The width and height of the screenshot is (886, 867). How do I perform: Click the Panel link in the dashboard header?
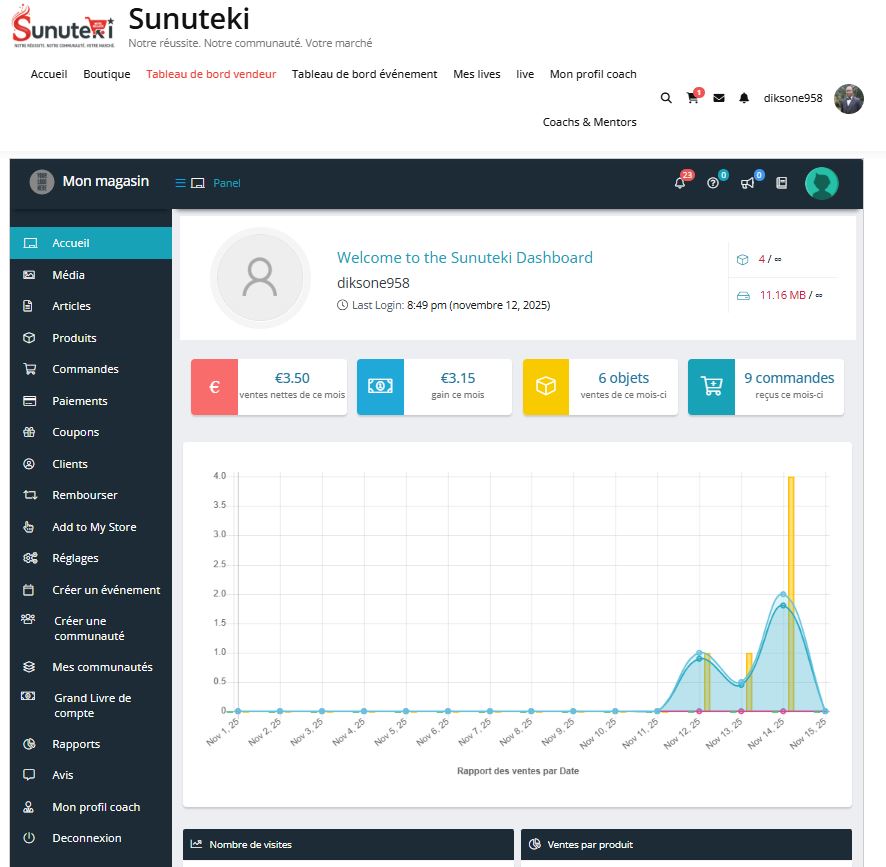point(227,183)
